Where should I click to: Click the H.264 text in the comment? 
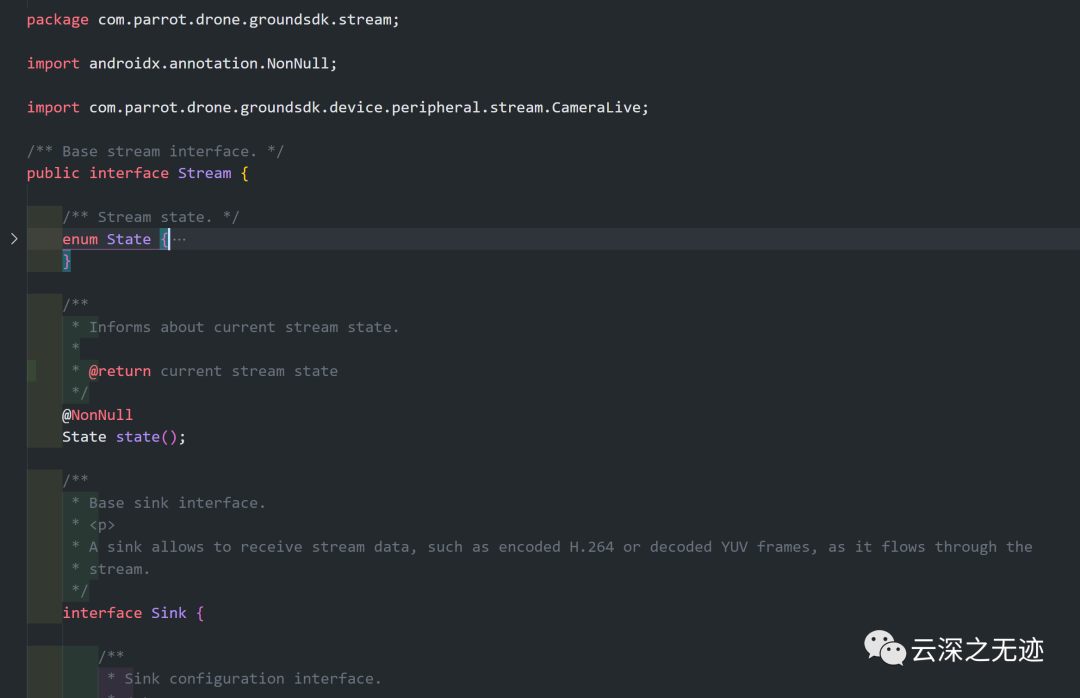tap(592, 547)
